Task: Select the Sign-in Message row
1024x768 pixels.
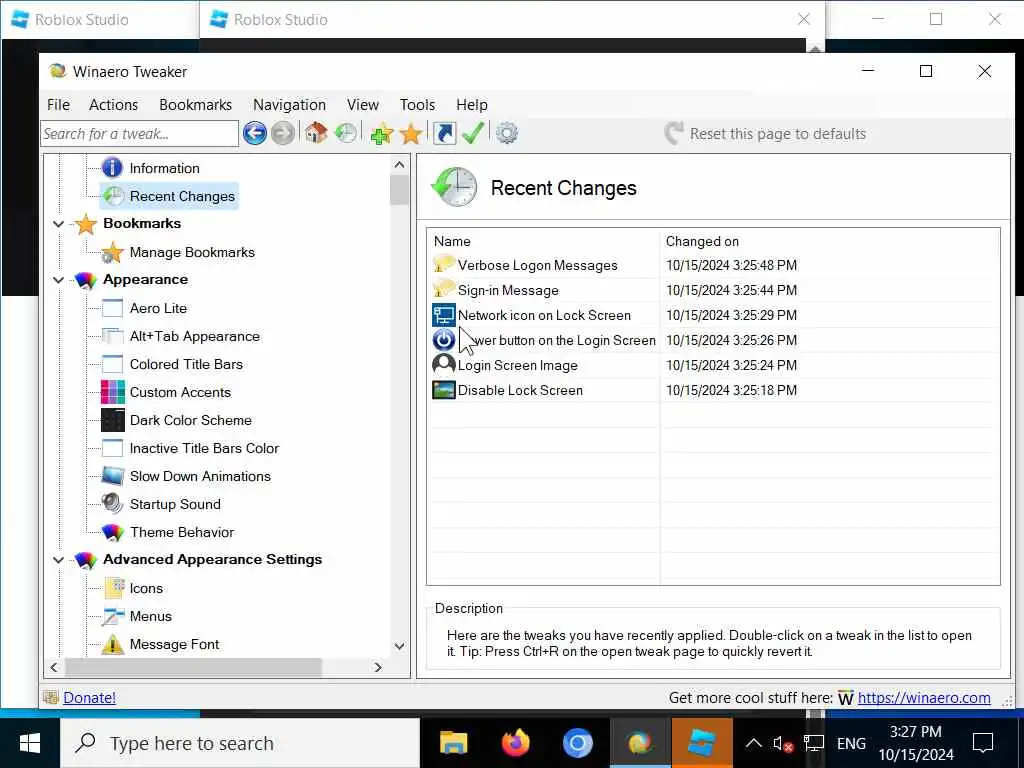Action: pyautogui.click(x=713, y=290)
